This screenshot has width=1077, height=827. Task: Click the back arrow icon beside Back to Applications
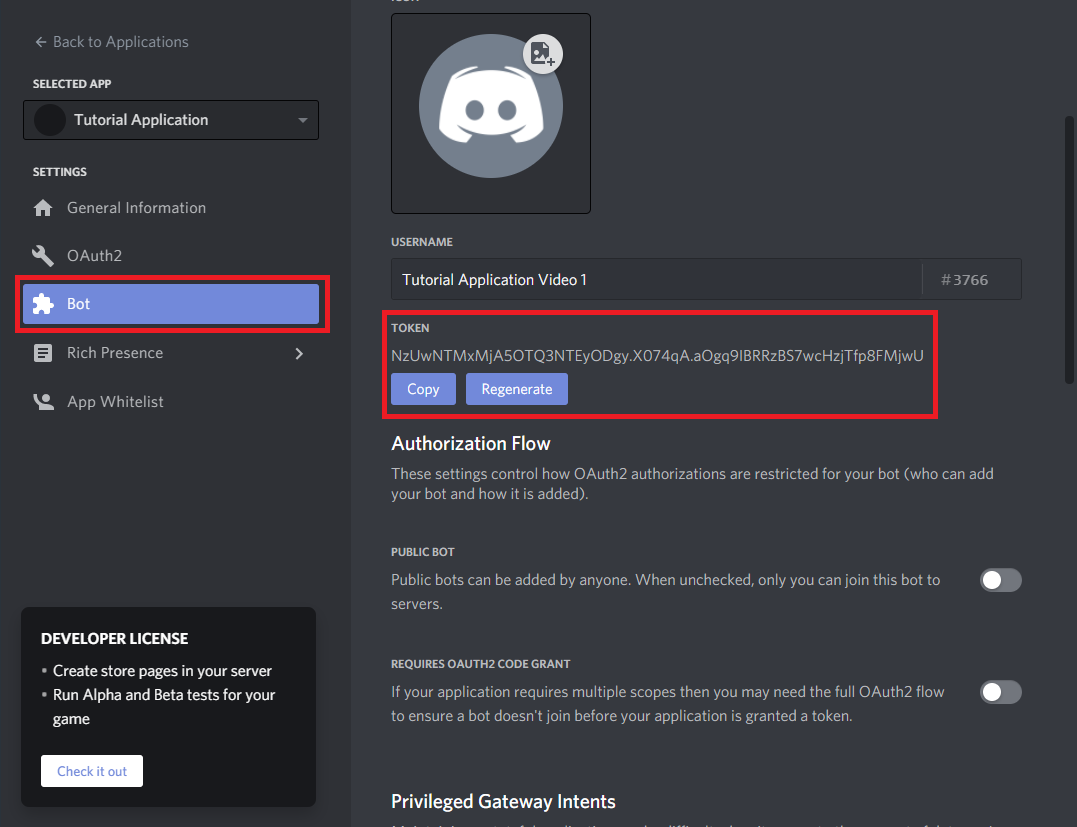(41, 42)
